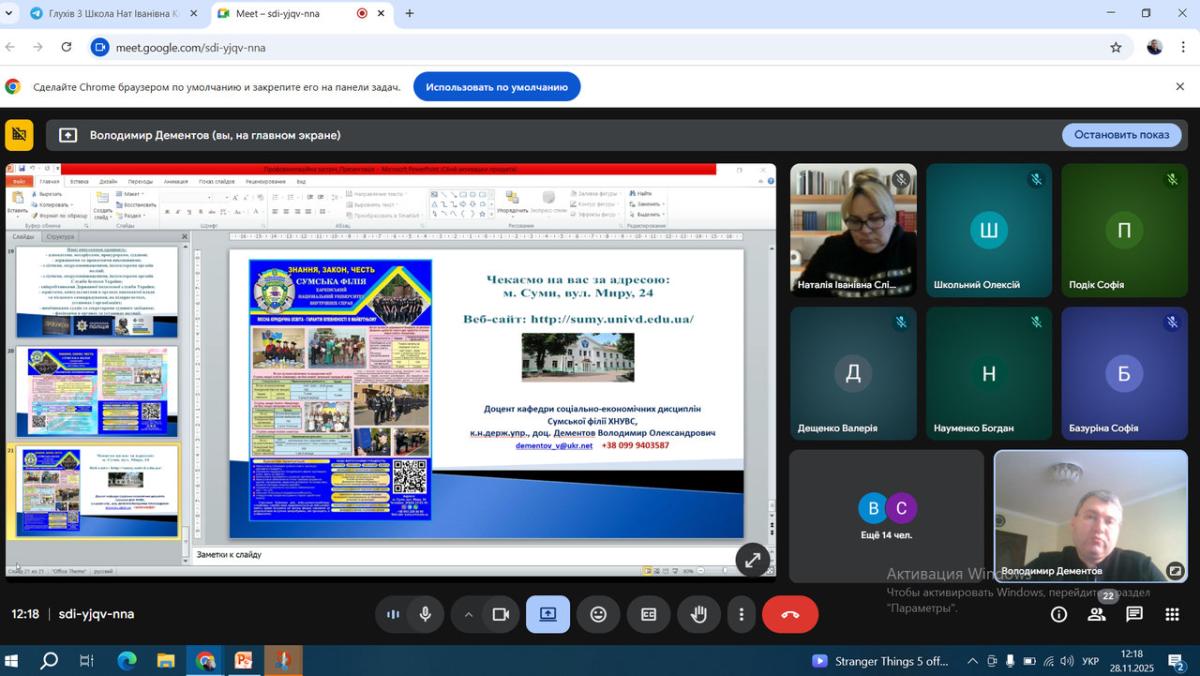Open the meeting chat panel
The image size is (1200, 676).
pos(1134,614)
